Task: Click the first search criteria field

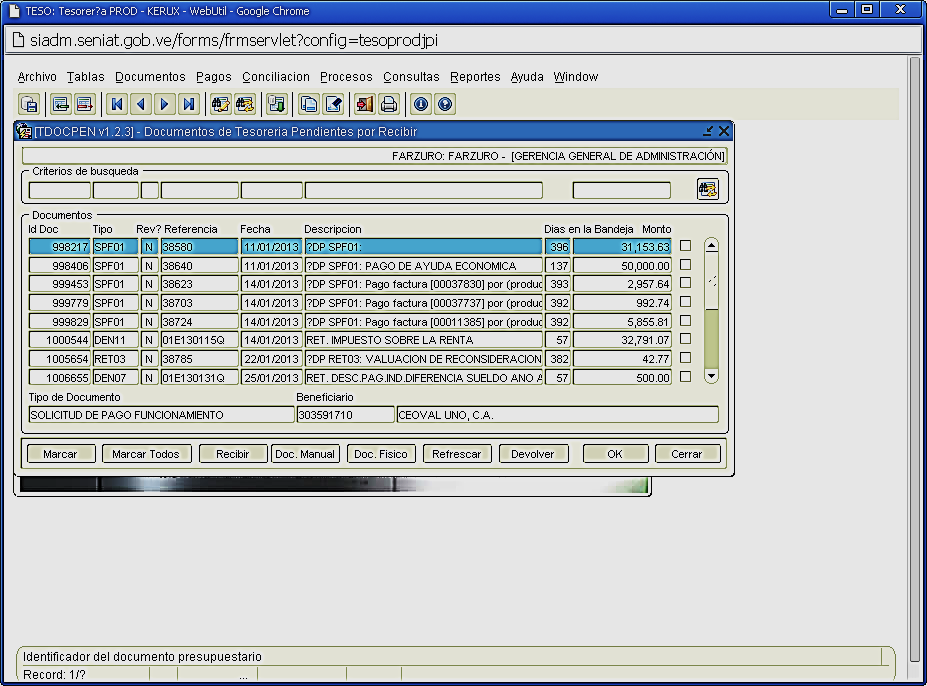Action: click(60, 190)
